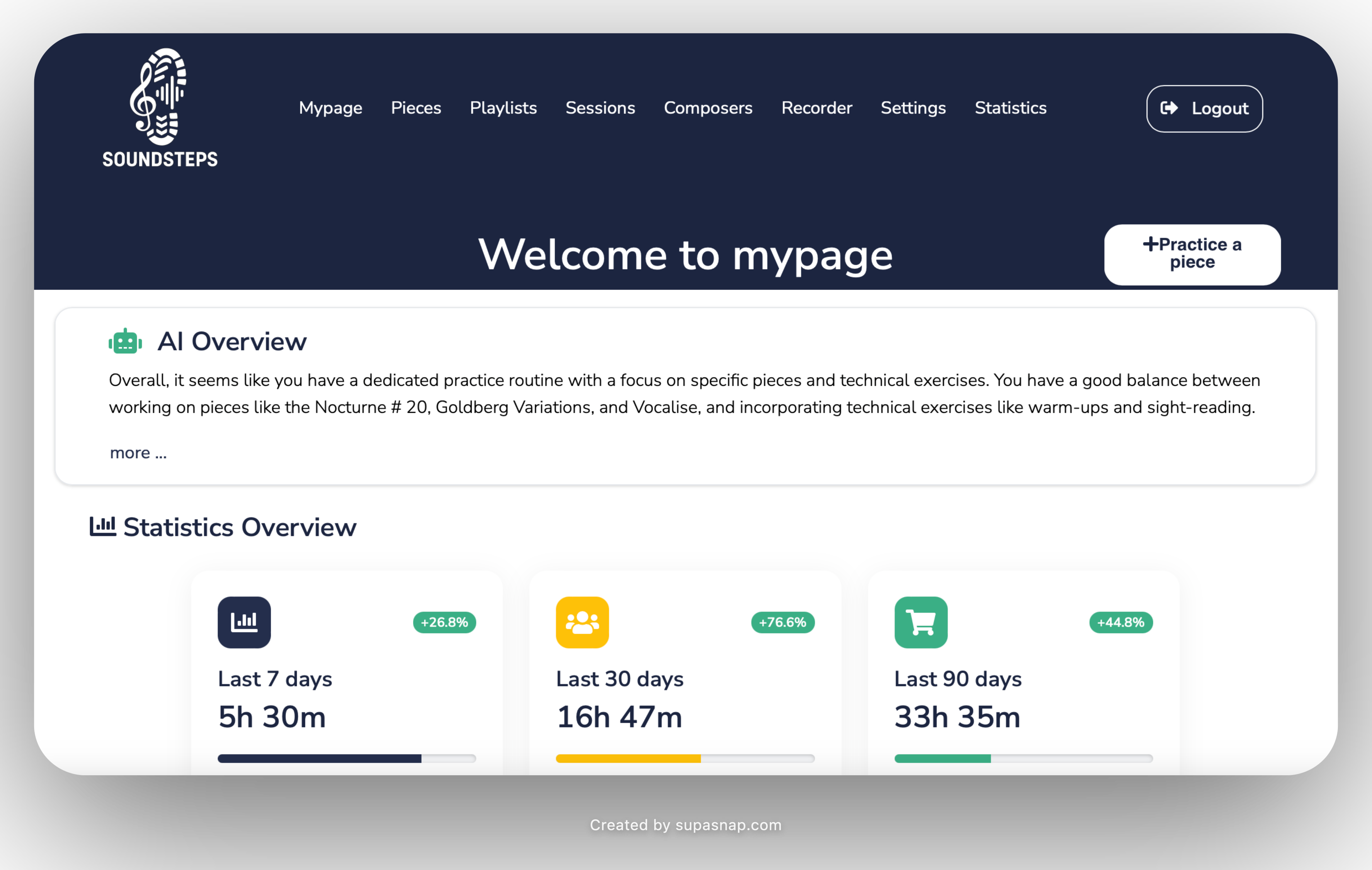The width and height of the screenshot is (1372, 870).
Task: Go to the Settings page
Action: [913, 108]
